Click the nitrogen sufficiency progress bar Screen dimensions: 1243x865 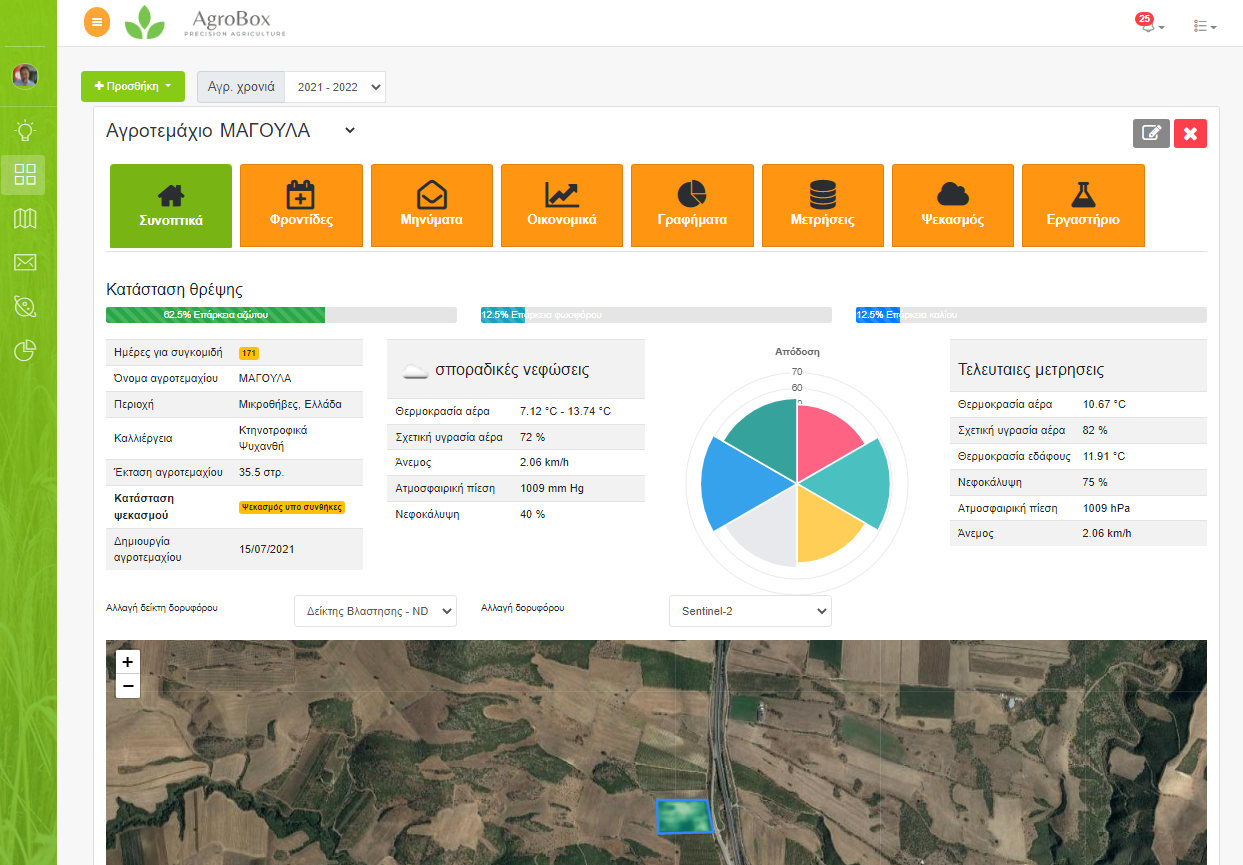pyautogui.click(x=215, y=315)
